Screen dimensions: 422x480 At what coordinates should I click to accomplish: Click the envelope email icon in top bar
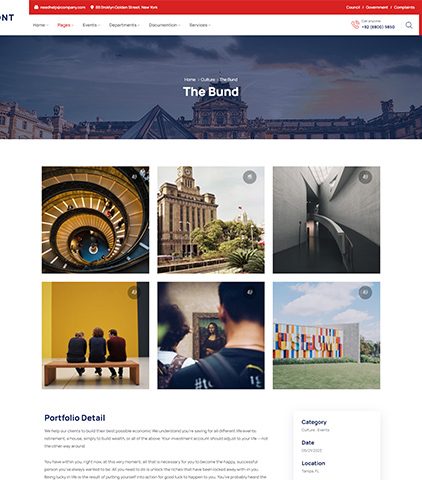pyautogui.click(x=36, y=7)
